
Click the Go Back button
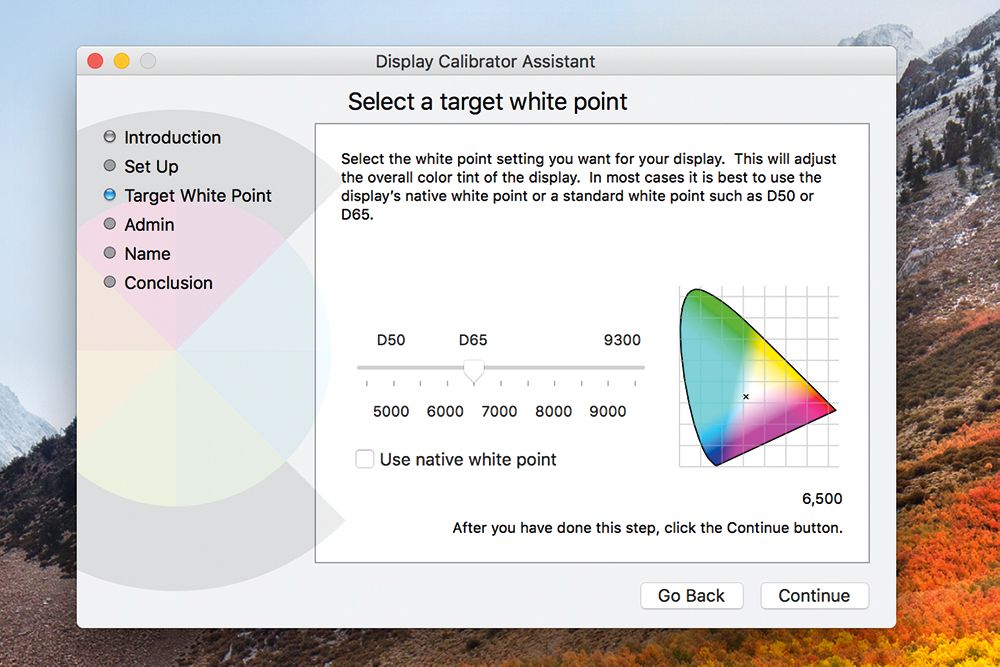[691, 595]
